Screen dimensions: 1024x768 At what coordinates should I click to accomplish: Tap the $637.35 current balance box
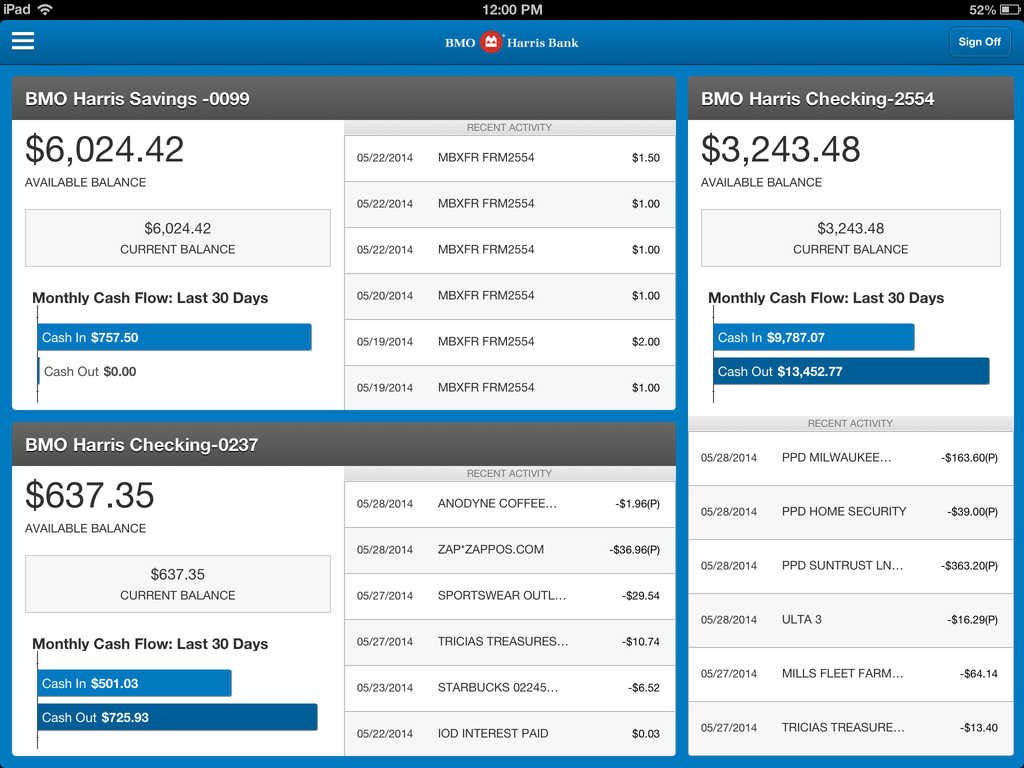[178, 584]
